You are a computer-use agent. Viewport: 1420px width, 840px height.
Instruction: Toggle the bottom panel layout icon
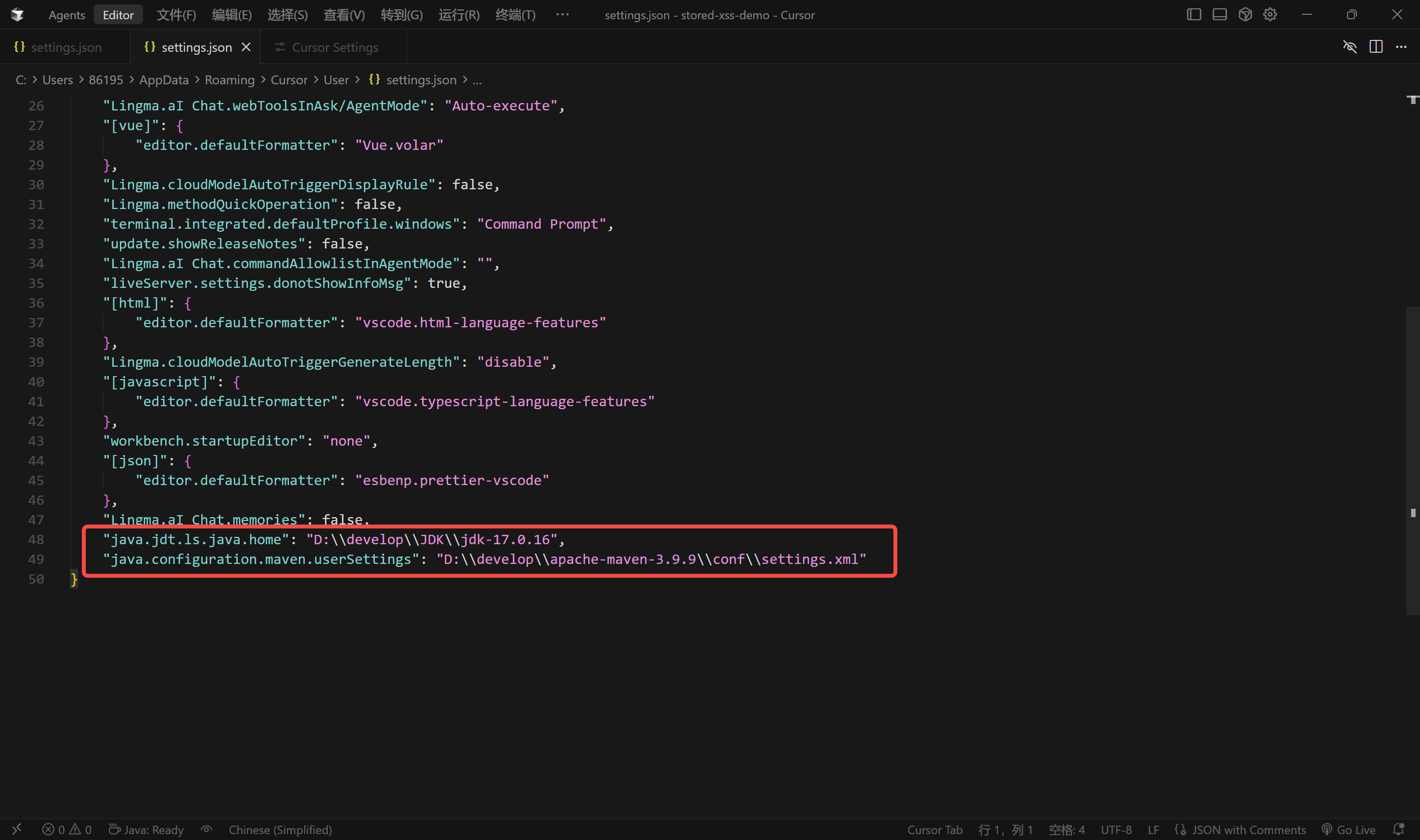tap(1219, 15)
